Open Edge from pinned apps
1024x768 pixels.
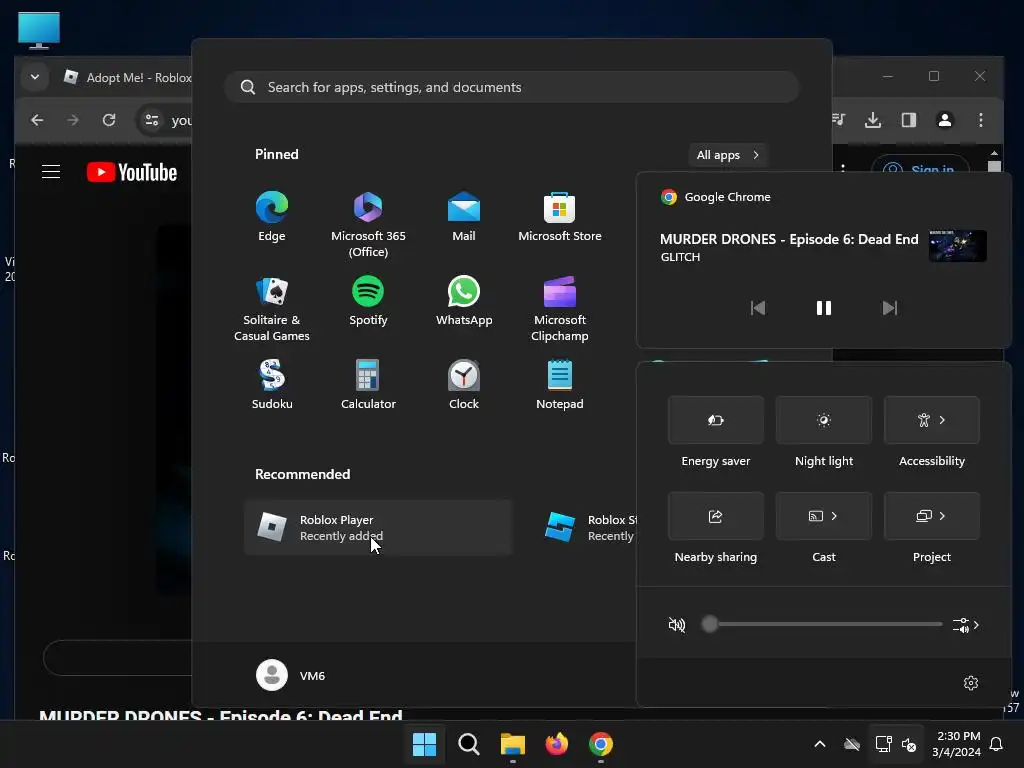272,217
